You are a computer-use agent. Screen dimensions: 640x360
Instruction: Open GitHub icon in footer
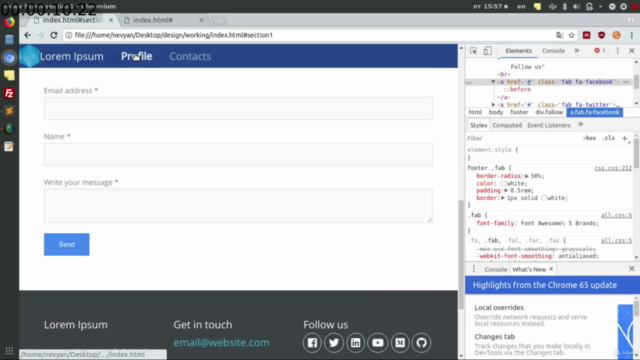coord(422,343)
